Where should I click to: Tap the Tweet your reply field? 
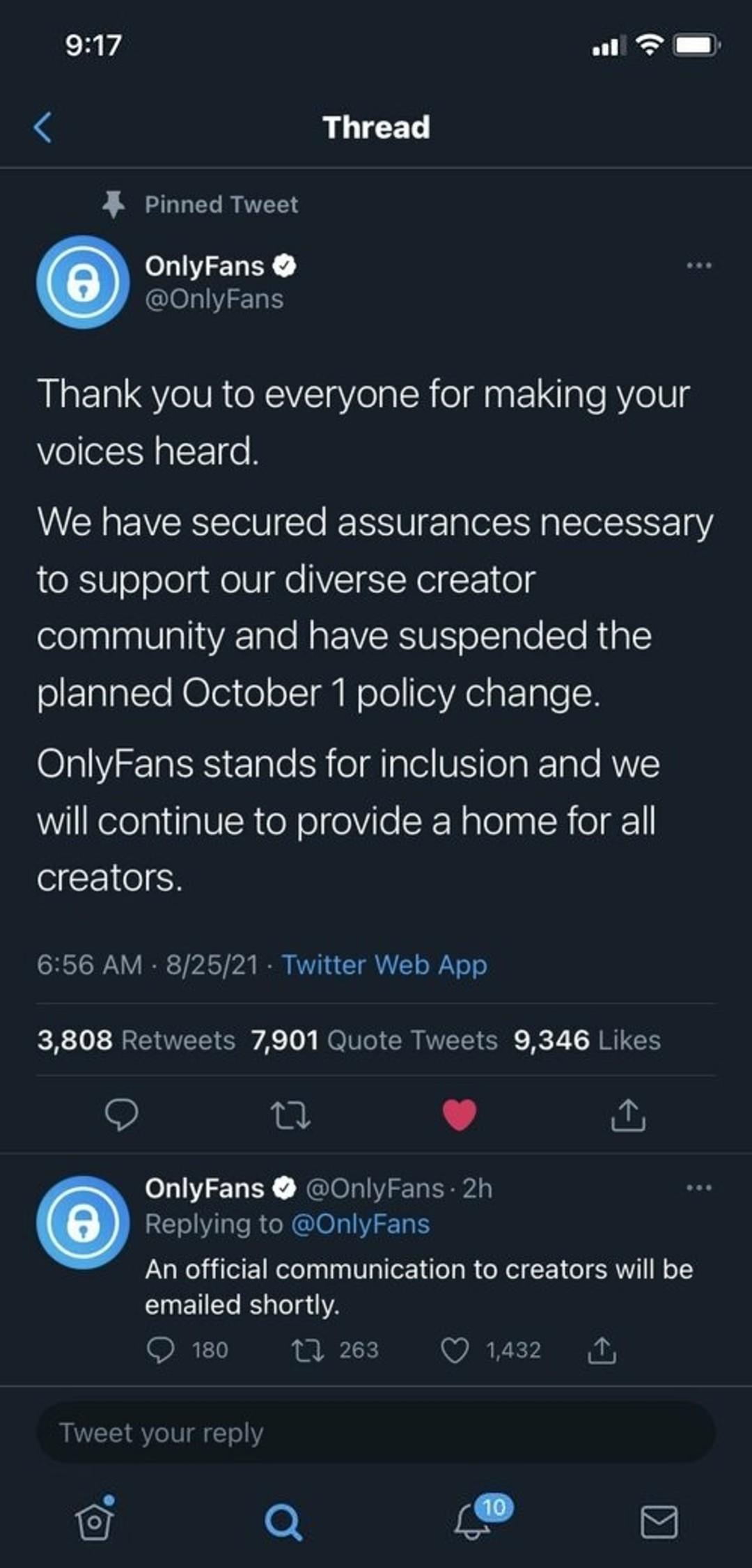click(376, 1433)
